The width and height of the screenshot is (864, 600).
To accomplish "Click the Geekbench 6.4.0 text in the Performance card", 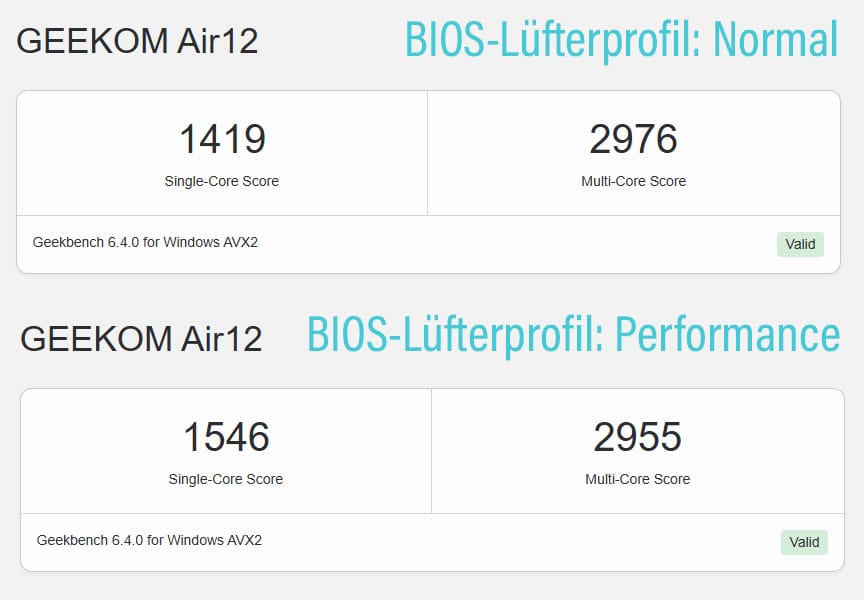I will click(149, 540).
